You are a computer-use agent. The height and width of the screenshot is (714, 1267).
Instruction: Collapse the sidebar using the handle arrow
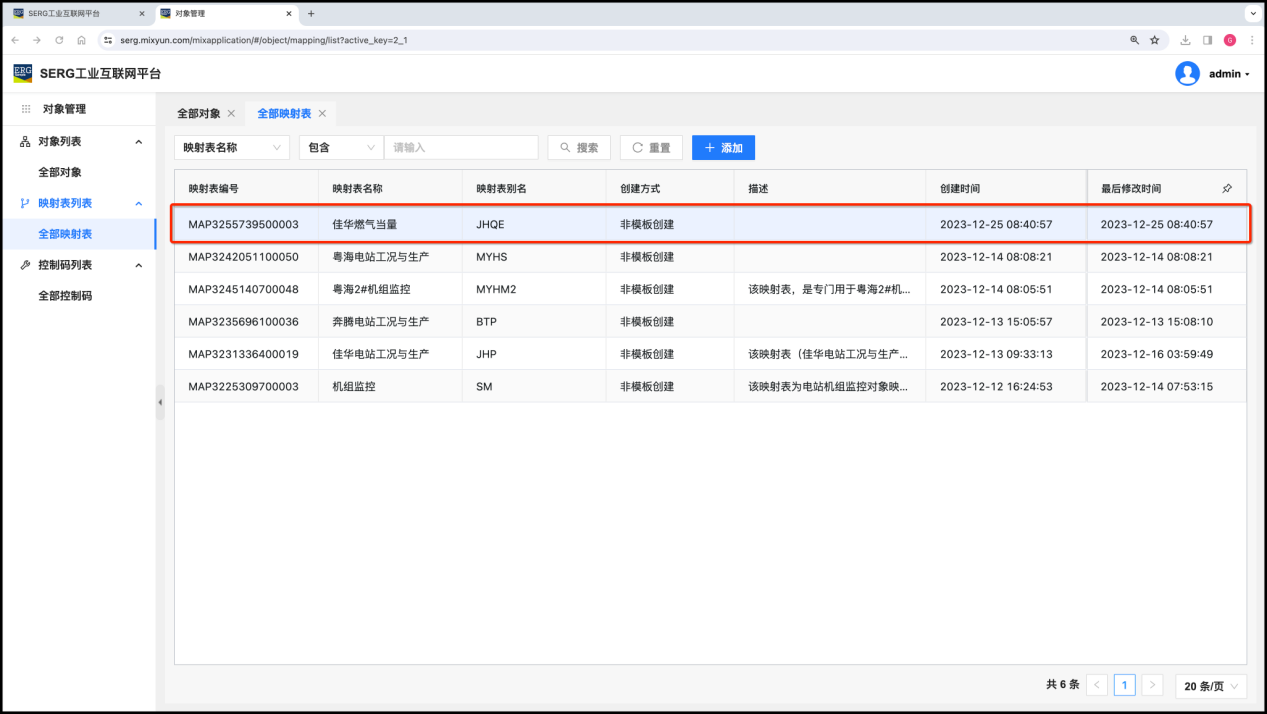pos(160,402)
